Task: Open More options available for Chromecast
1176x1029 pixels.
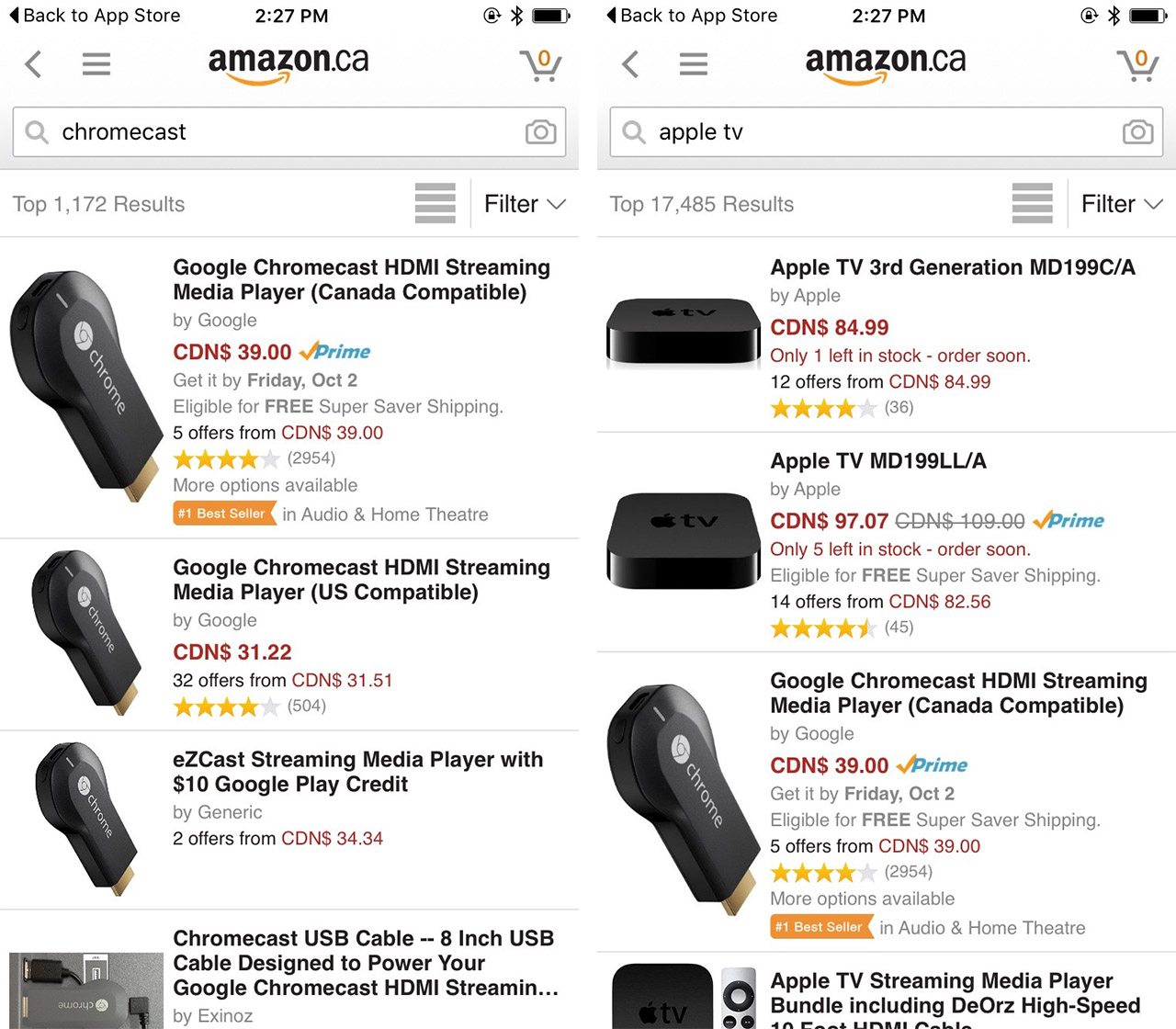Action: [x=265, y=485]
